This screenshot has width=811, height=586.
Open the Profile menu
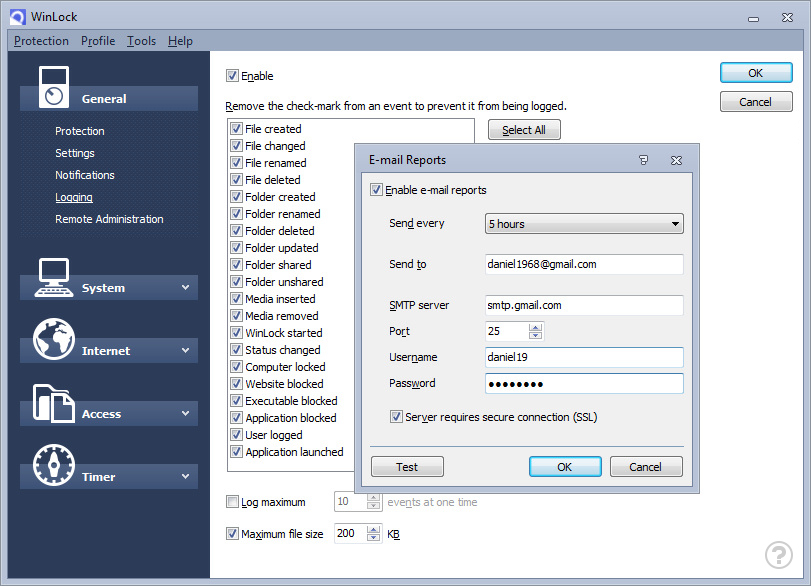98,41
